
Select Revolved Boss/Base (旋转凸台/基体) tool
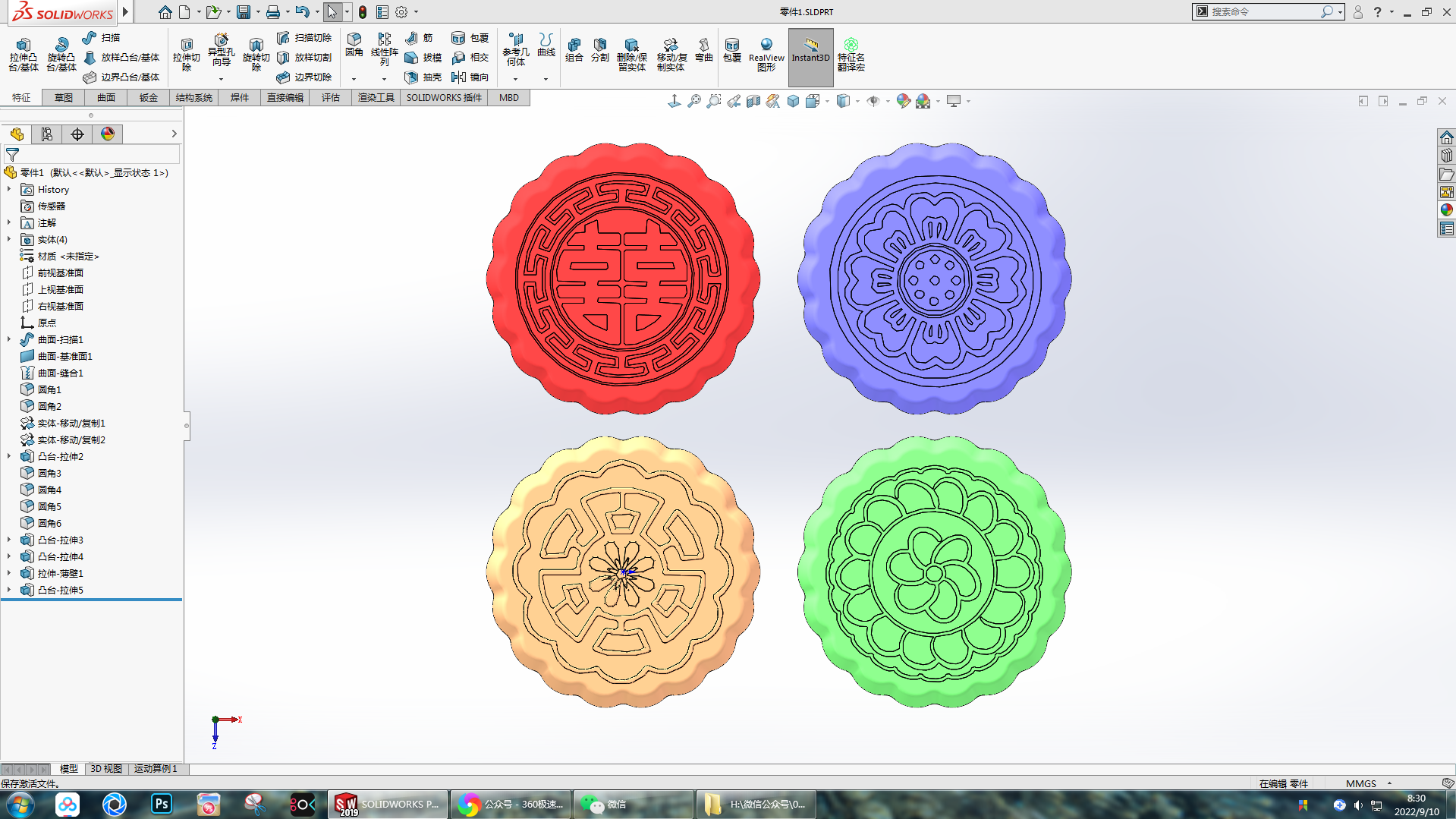(61, 55)
